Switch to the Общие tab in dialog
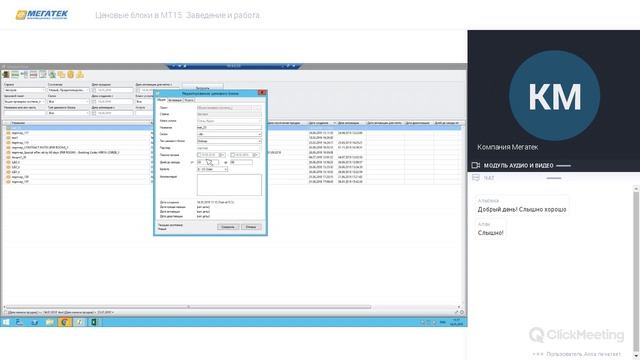 (x=162, y=100)
